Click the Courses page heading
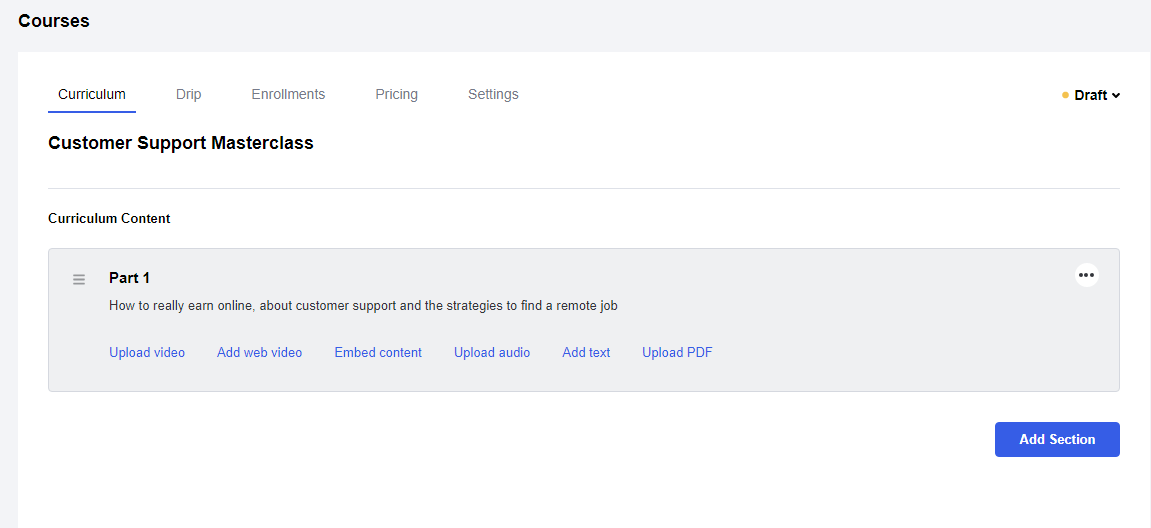Screen dimensions: 1151x528 click(54, 21)
